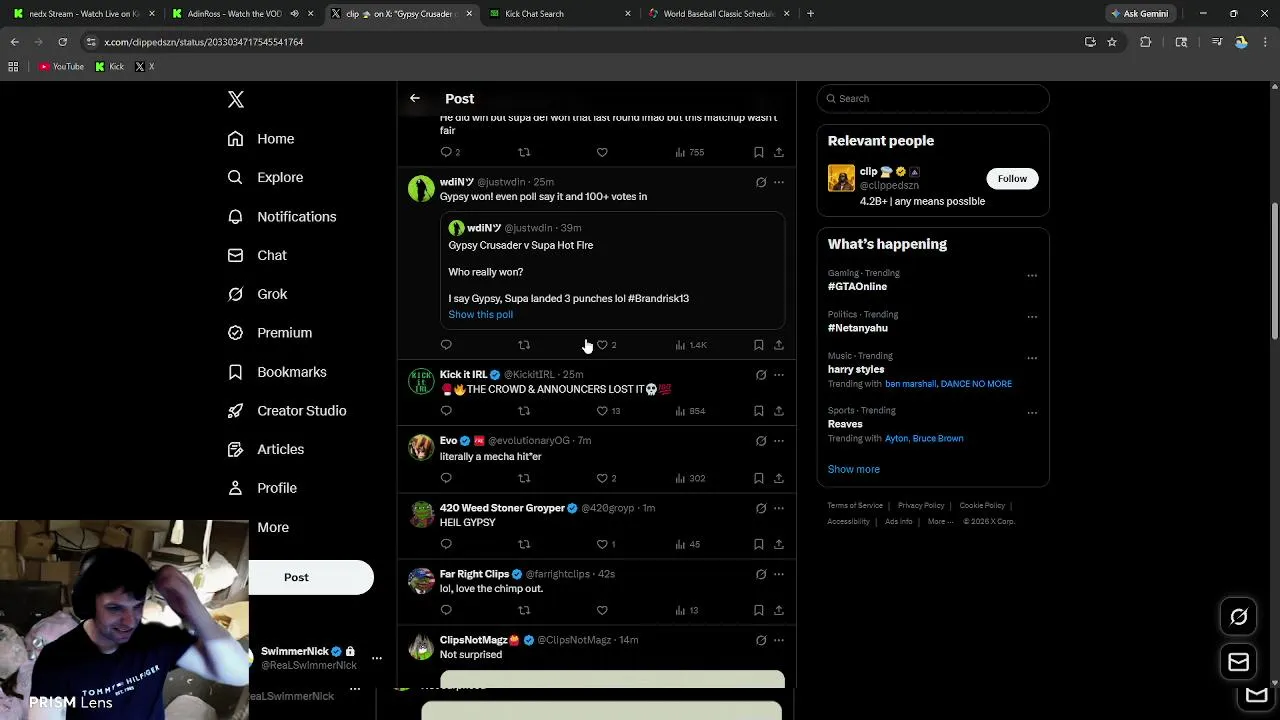
Task: Open a new browser tab
Action: pos(810,14)
